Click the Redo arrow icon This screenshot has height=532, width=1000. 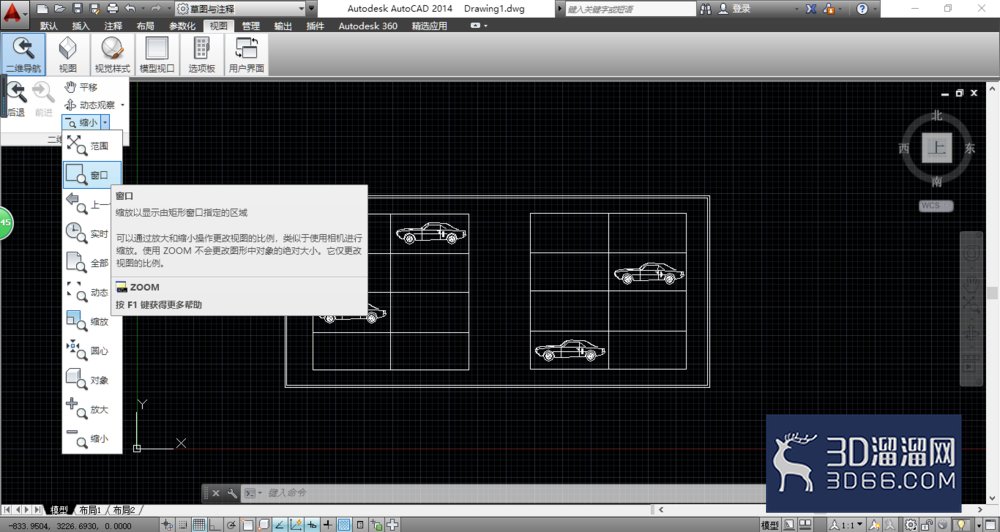156,9
